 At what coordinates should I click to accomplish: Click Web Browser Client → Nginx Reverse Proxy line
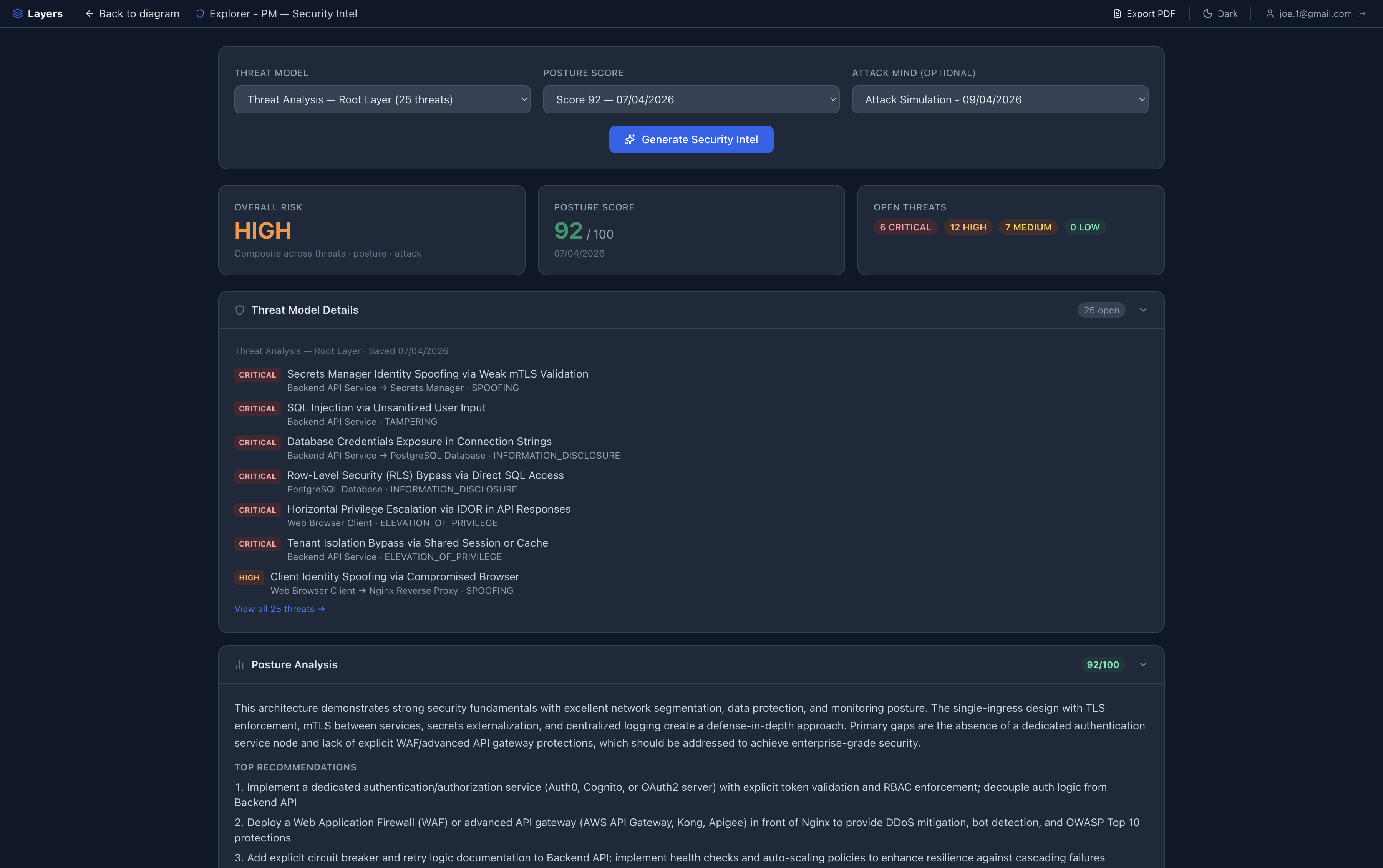391,591
